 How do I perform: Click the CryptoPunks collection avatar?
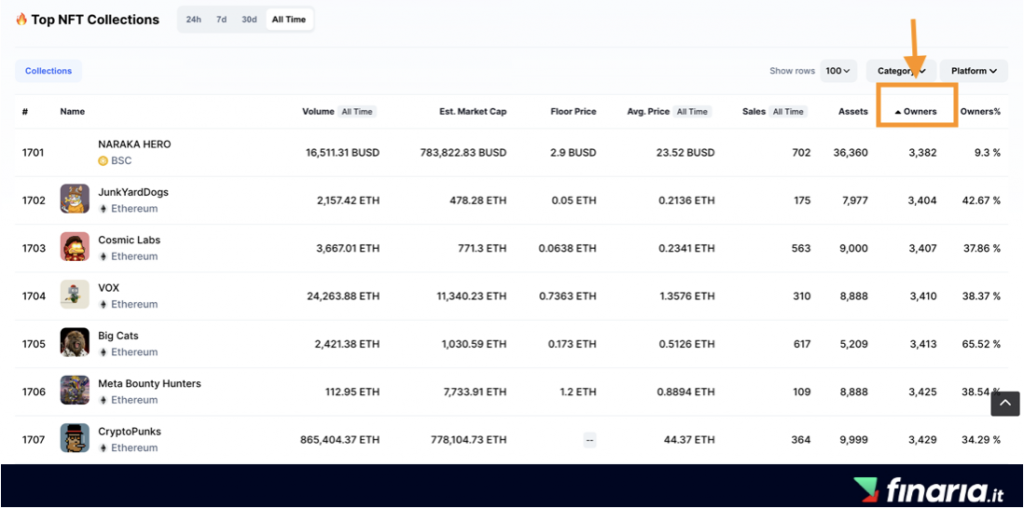click(74, 438)
